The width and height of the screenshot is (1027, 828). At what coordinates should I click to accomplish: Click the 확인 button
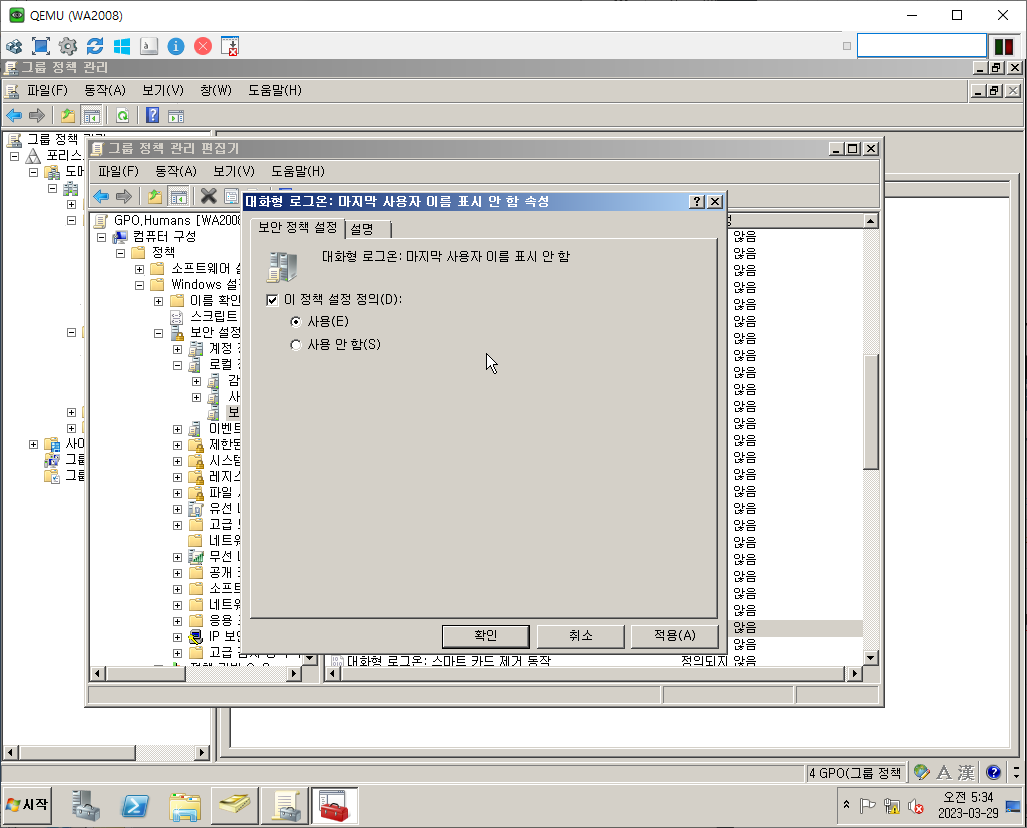point(486,635)
